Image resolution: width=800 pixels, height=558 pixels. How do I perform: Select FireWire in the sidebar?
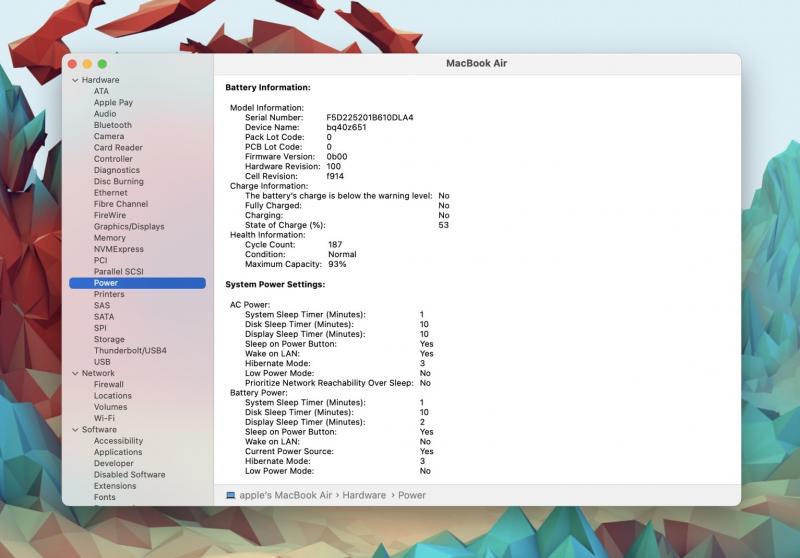coord(110,215)
